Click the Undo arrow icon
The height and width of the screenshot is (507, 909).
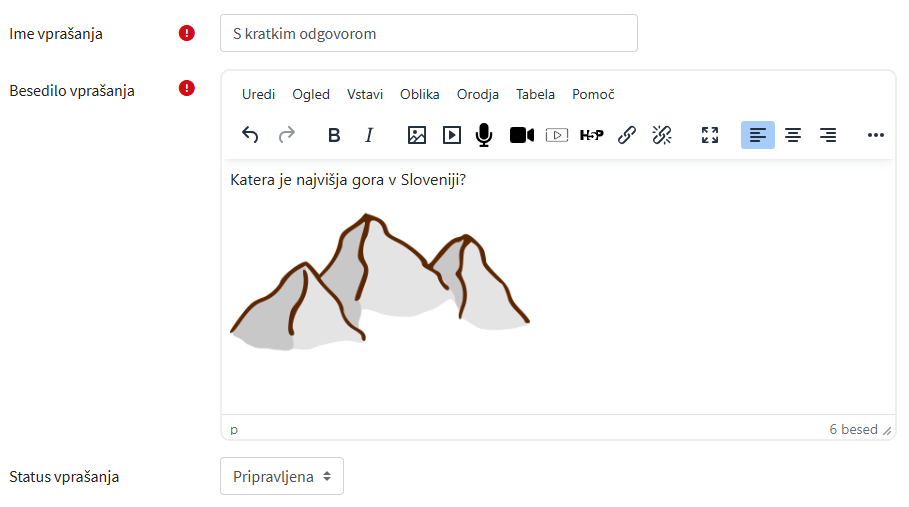coord(251,135)
